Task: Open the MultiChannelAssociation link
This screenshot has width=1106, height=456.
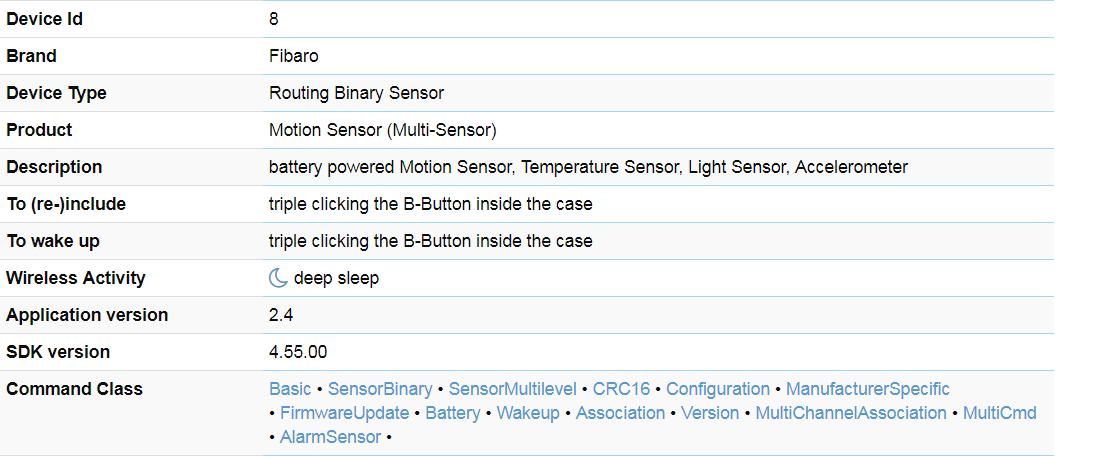Action: tap(851, 413)
